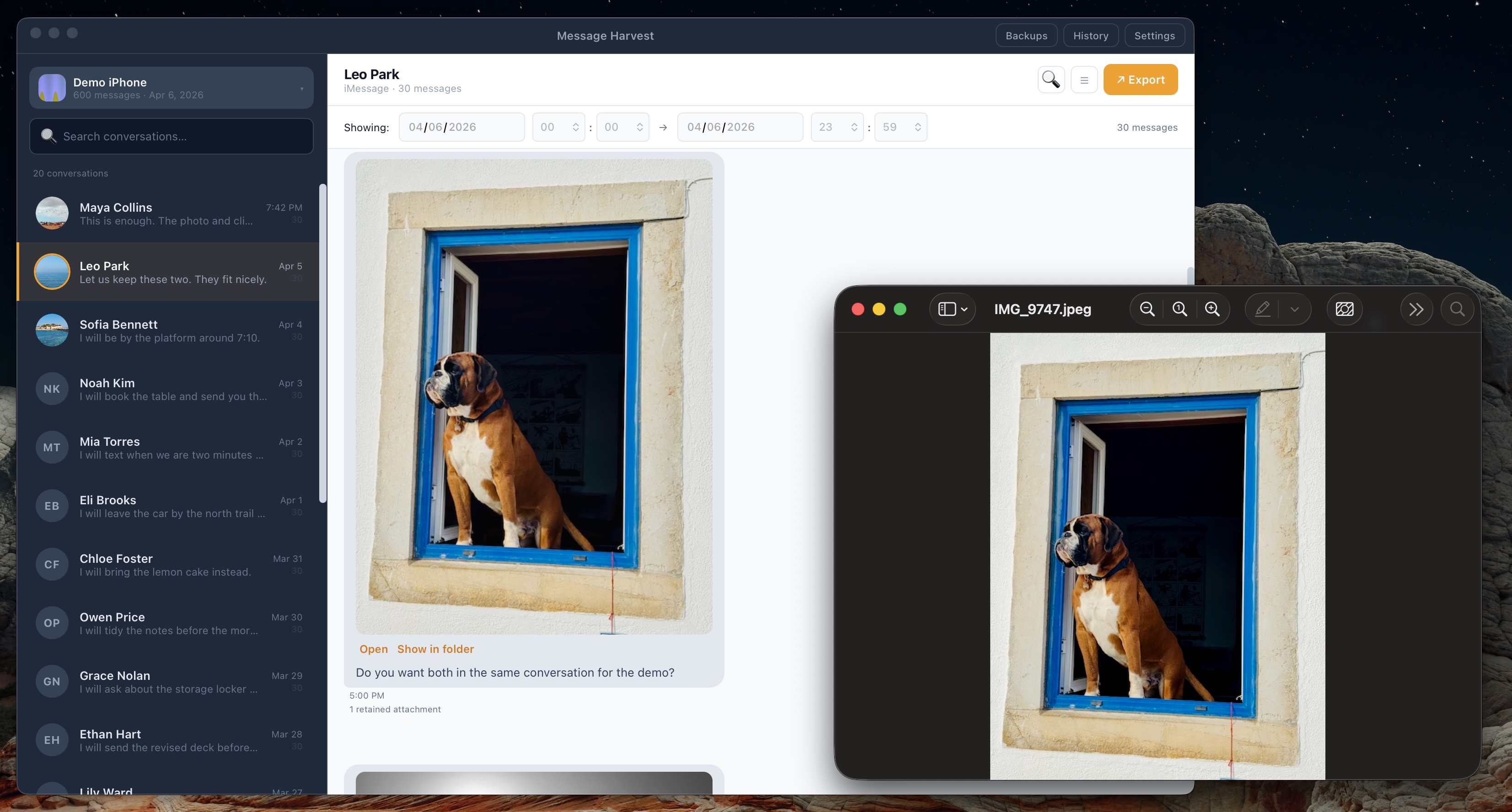Export the Leo Park conversation
Screen dimensions: 1512x812
coord(1140,80)
